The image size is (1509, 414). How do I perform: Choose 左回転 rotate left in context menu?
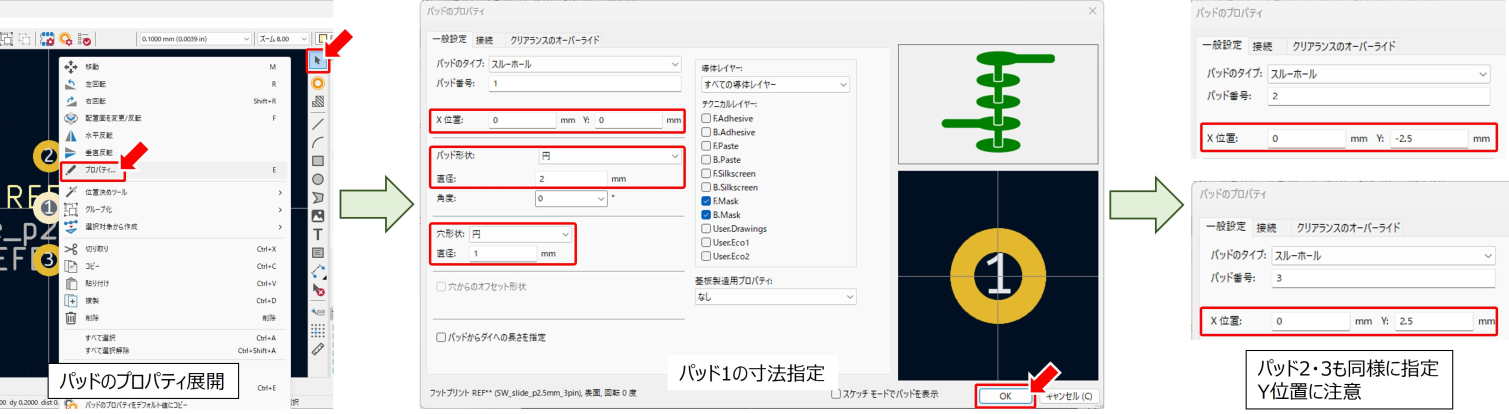172,84
